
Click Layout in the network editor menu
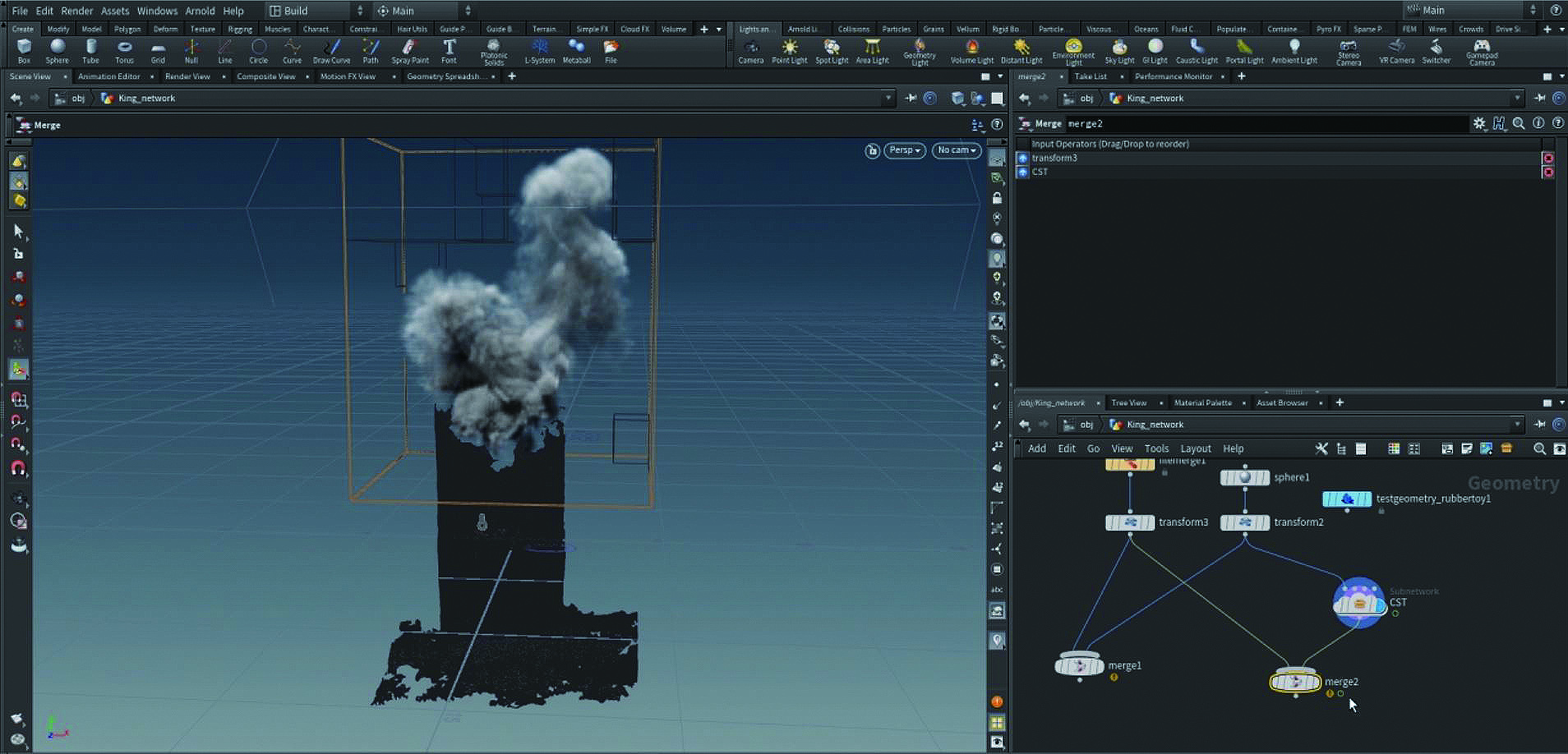(x=1195, y=448)
